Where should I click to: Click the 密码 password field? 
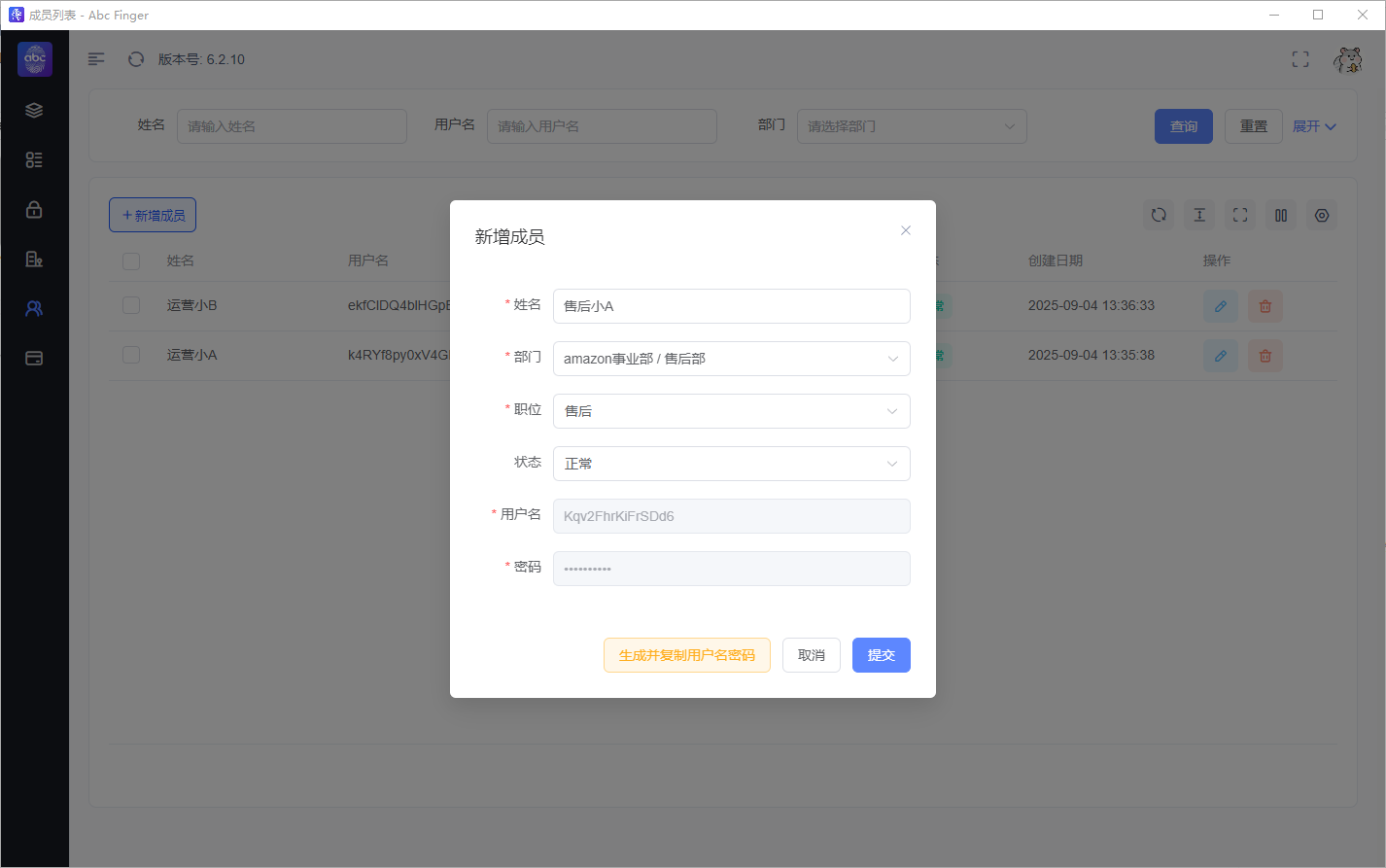[x=732, y=569]
